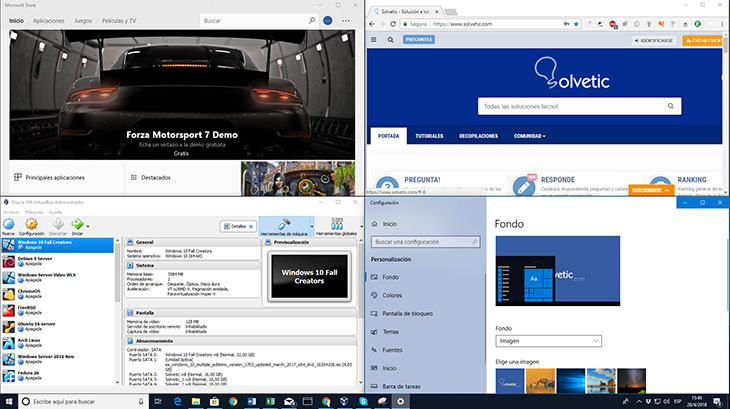Click the Identificarse button on Solvetic
The image size is (730, 409).
coord(653,40)
